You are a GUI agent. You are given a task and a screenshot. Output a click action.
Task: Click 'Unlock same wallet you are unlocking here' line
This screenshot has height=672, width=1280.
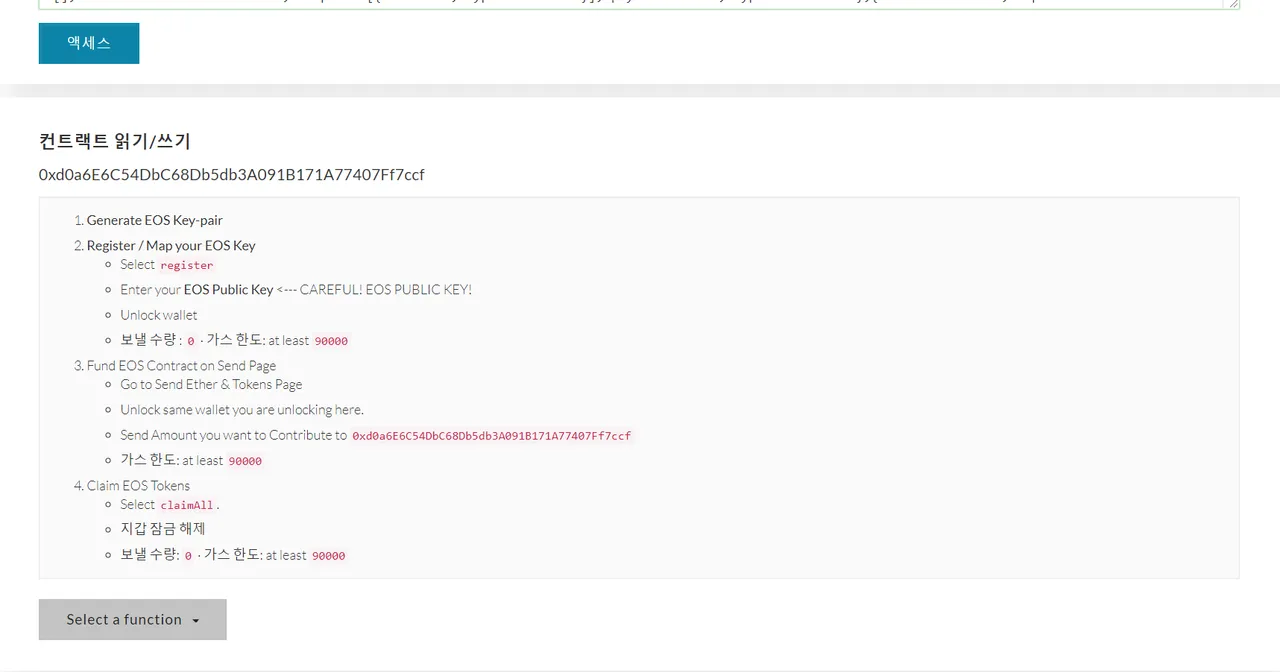[242, 409]
